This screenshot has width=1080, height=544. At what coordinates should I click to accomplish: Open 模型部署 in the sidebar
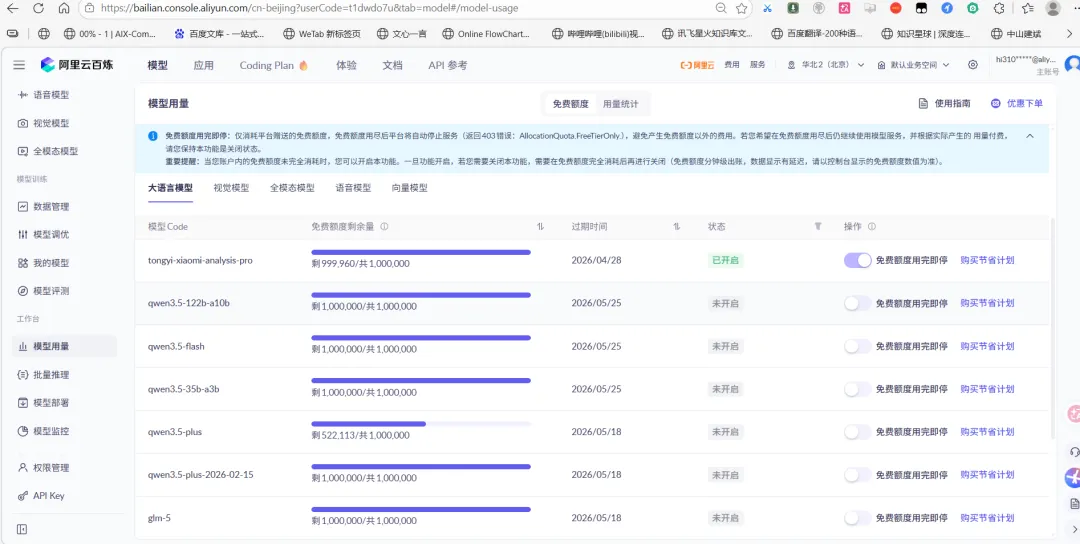43,403
